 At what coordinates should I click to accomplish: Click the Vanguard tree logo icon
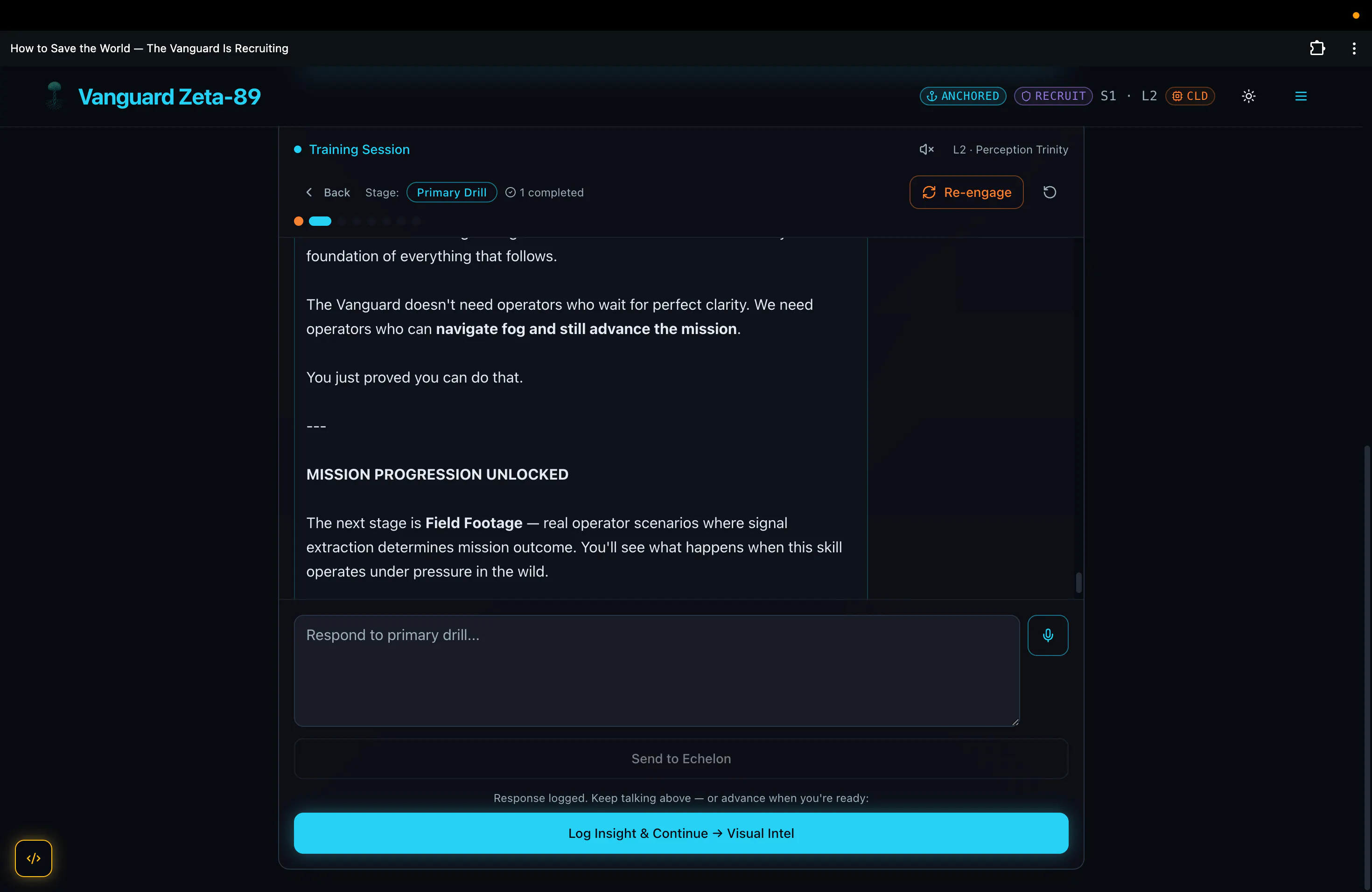tap(54, 96)
